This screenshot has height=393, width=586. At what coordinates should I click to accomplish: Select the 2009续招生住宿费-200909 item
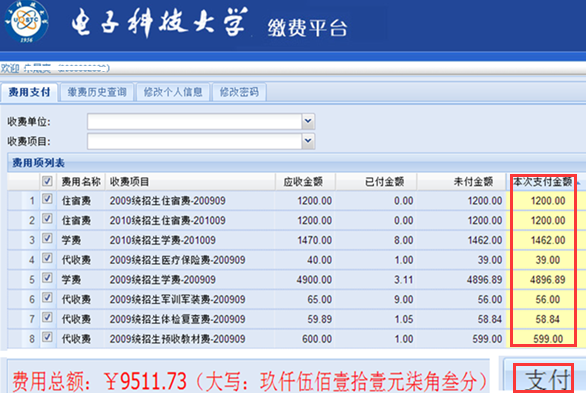pos(167,201)
